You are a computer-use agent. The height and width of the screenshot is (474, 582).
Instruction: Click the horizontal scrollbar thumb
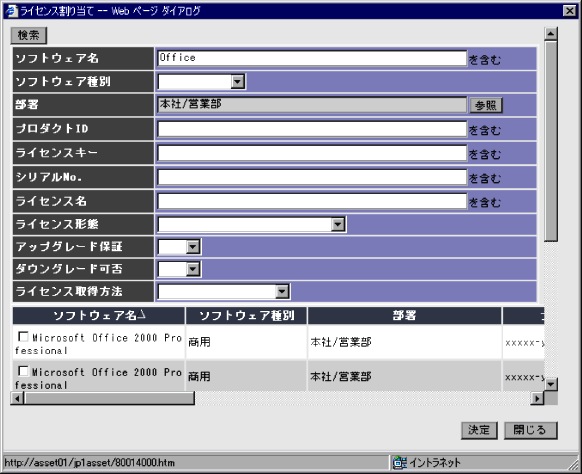109,398
